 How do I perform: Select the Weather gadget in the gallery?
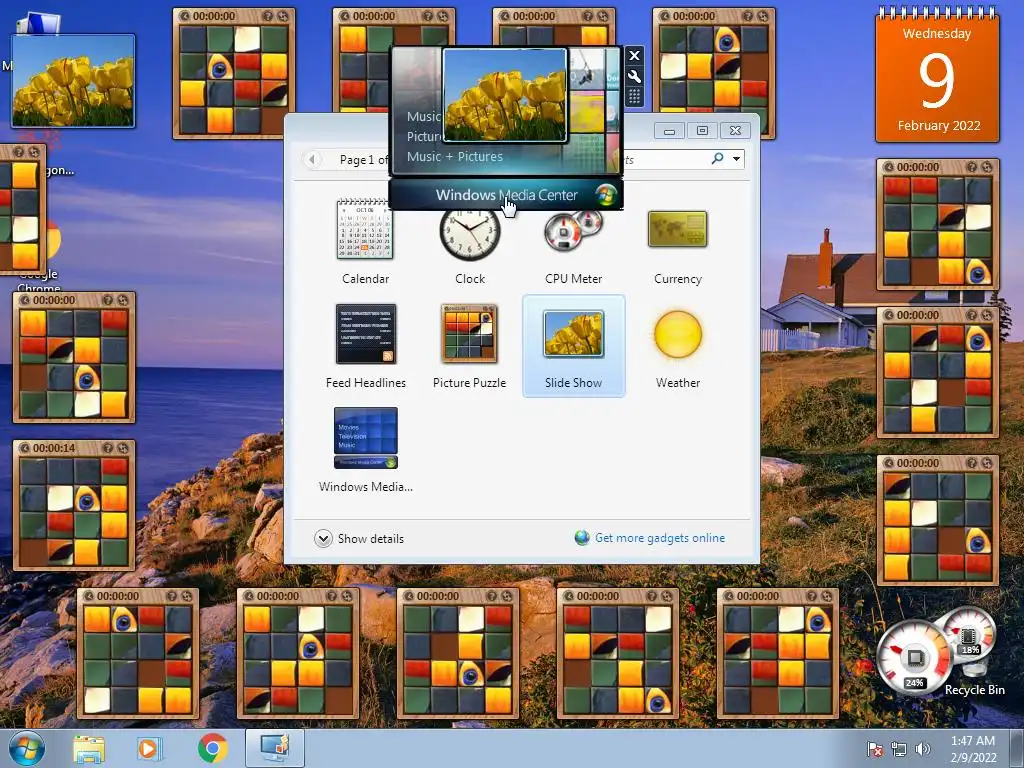[678, 346]
